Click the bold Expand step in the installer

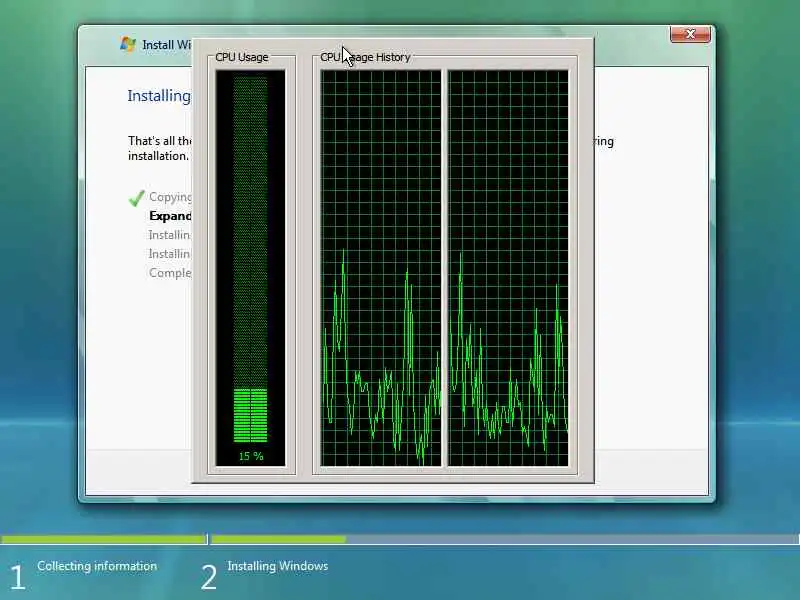[170, 216]
